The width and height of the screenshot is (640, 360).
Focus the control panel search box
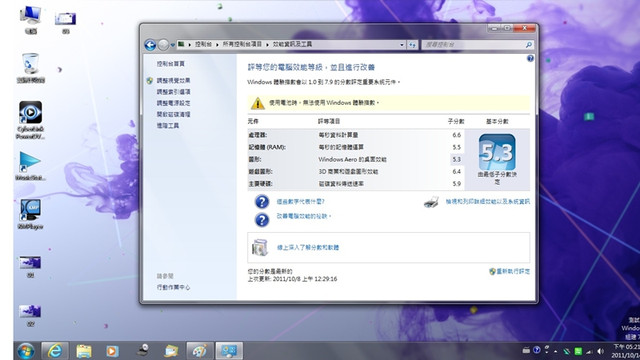473,44
